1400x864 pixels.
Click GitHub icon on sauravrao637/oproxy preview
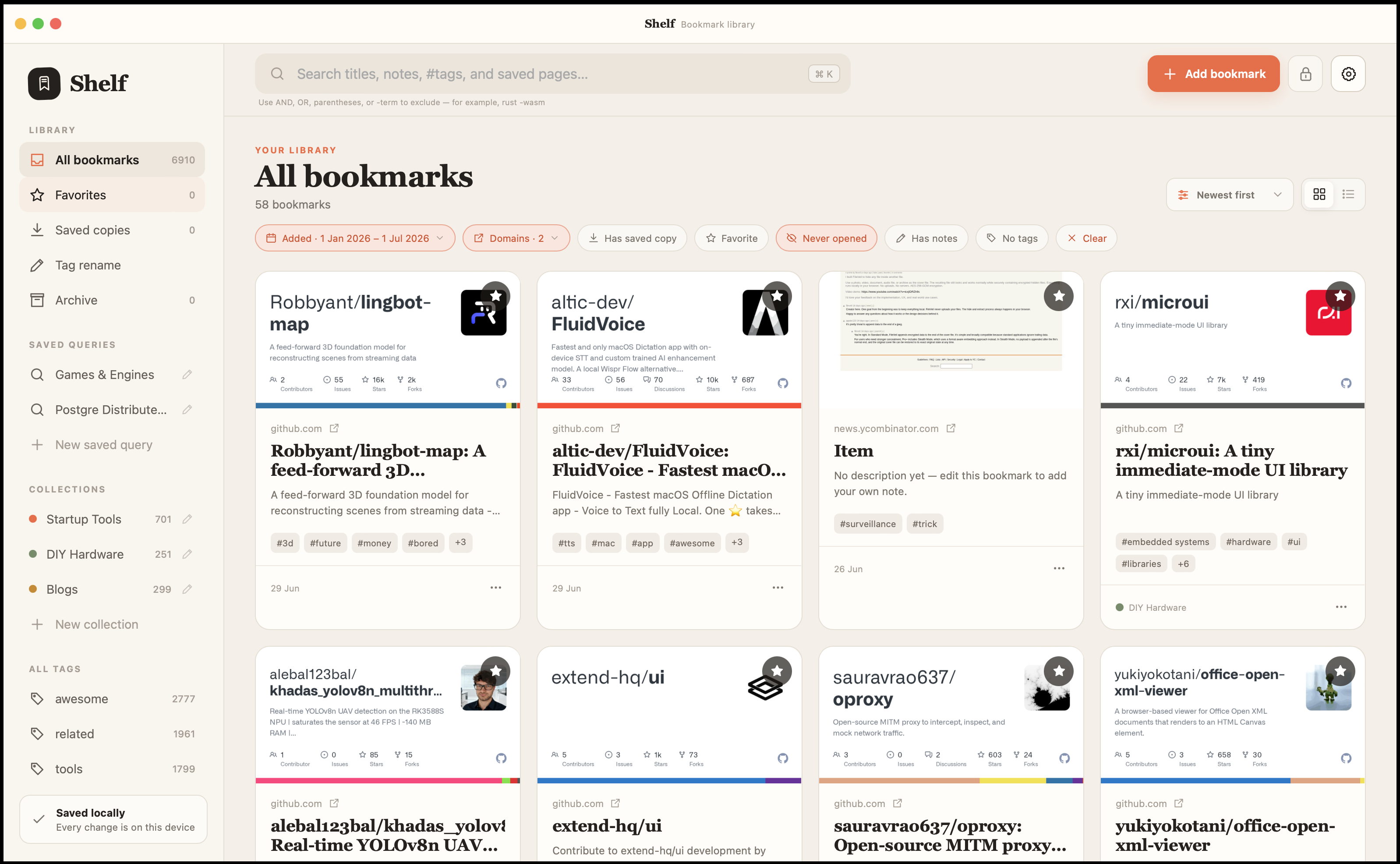pos(1064,758)
